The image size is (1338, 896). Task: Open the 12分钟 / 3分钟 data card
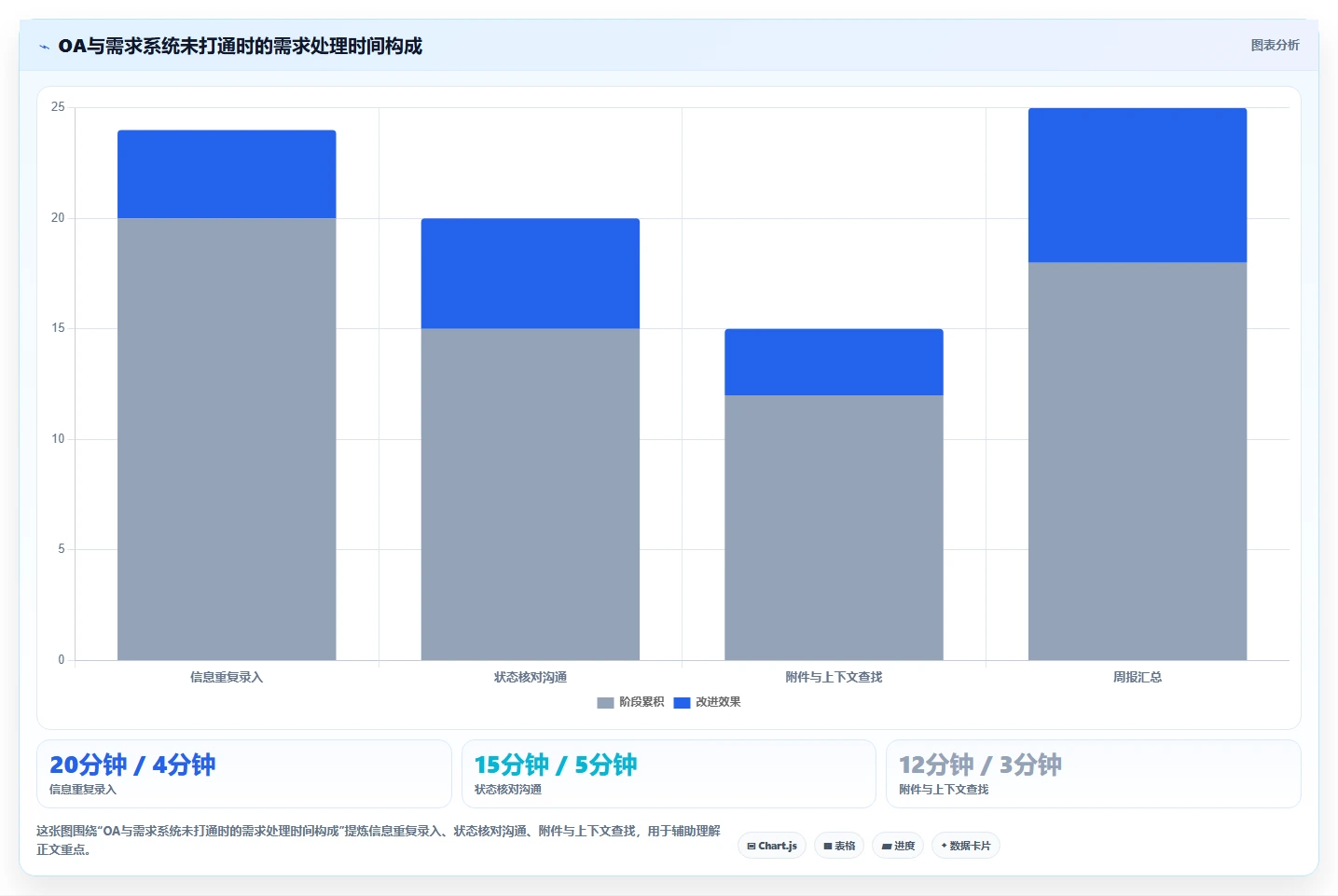[1094, 774]
